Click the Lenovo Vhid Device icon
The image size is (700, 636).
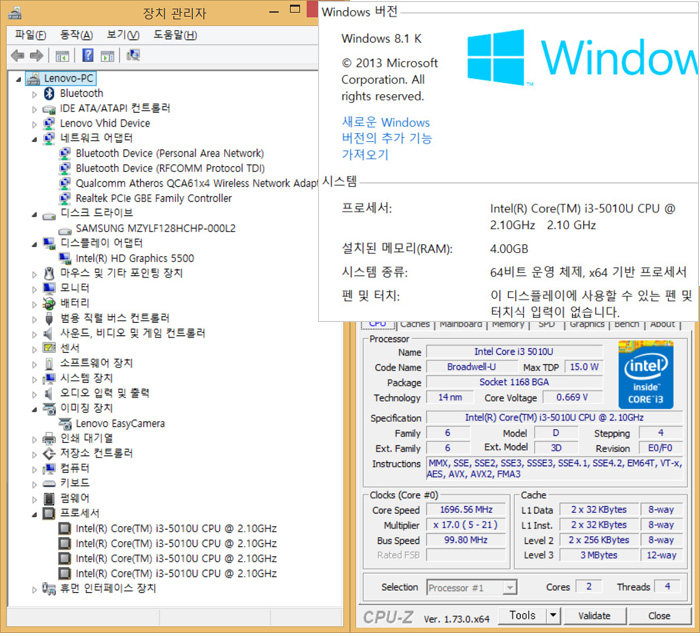[49, 124]
